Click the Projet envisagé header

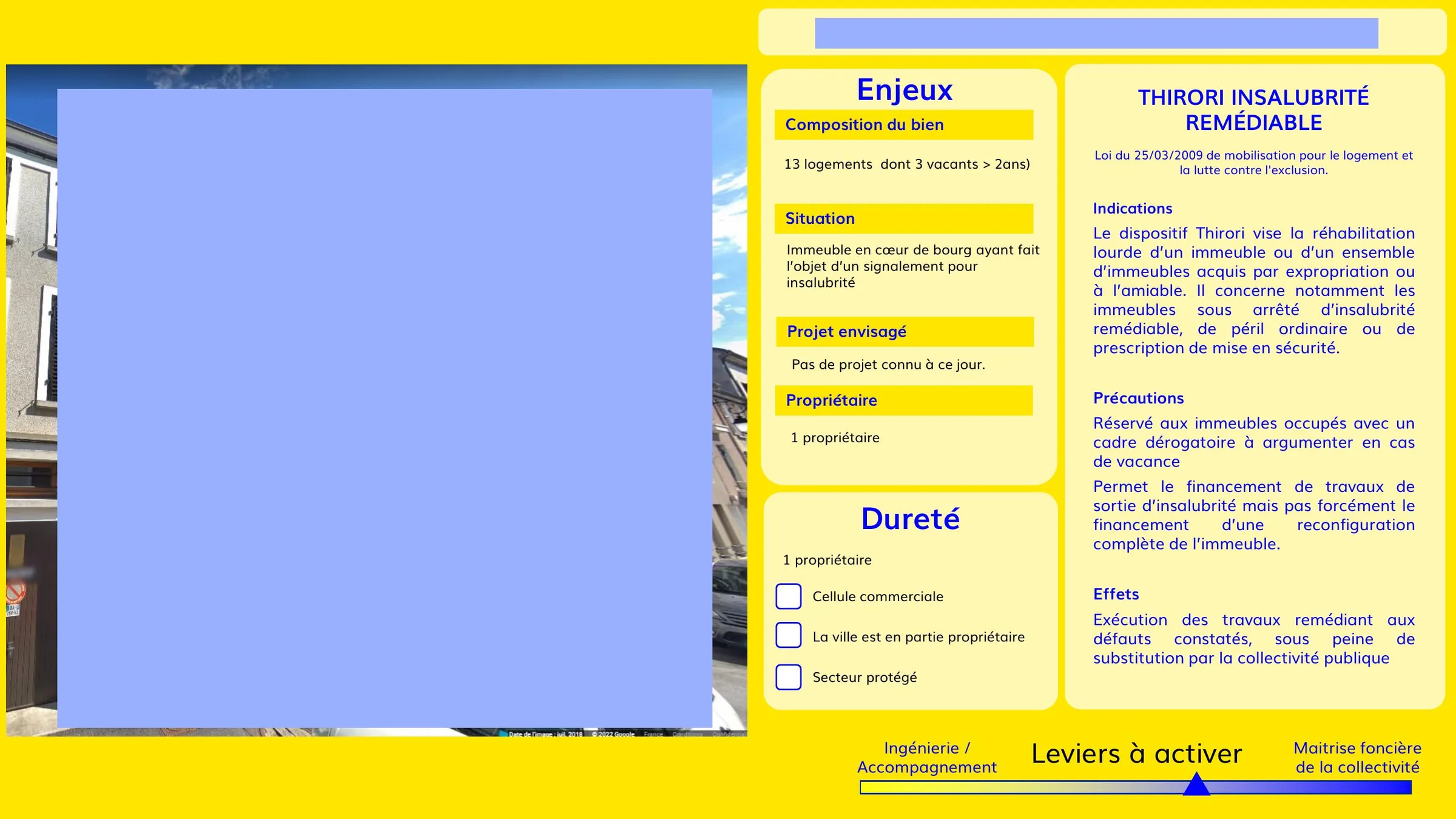905,332
